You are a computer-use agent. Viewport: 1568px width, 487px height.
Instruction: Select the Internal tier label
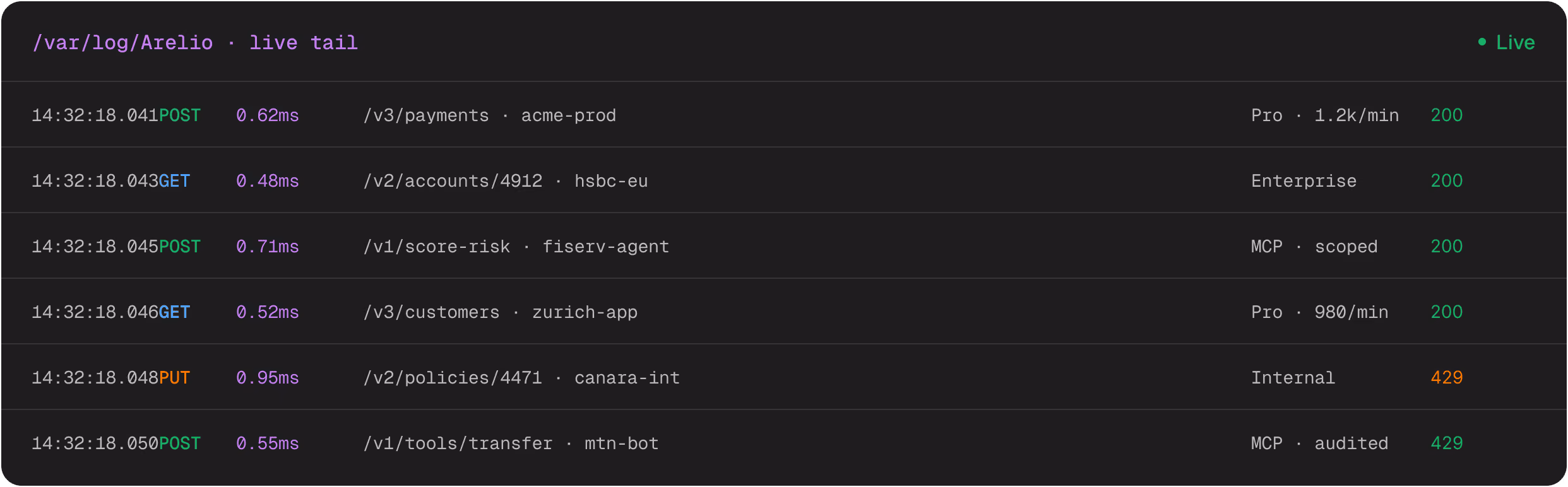[x=1293, y=378]
